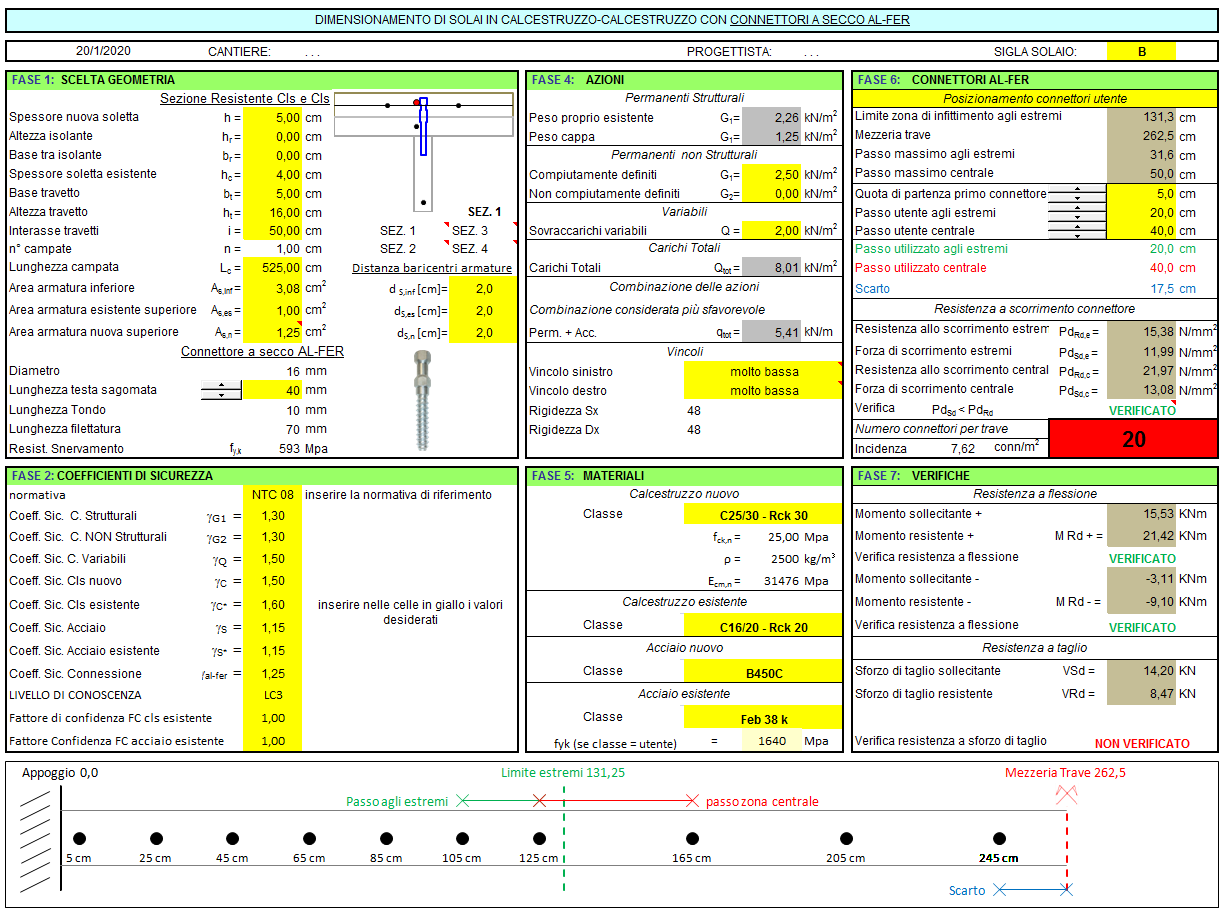Select Non compiutamente definiti load value 0,00
The image size is (1224, 914).
(x=772, y=194)
